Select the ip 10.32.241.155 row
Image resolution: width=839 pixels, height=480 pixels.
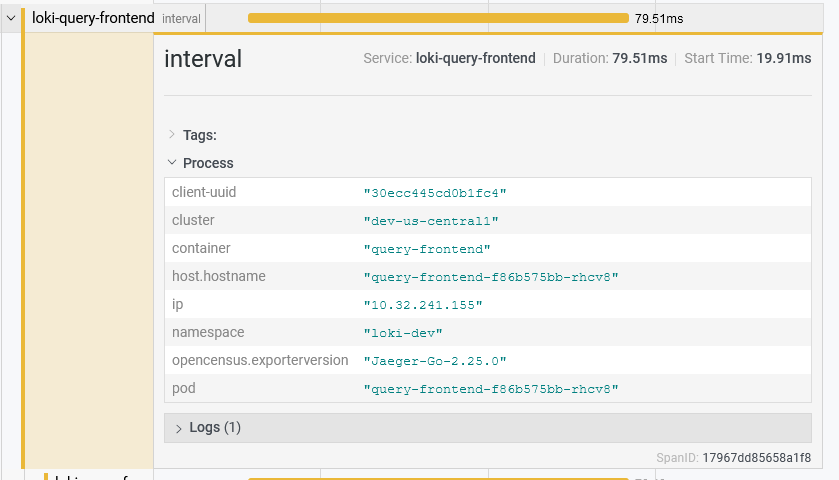(487, 304)
